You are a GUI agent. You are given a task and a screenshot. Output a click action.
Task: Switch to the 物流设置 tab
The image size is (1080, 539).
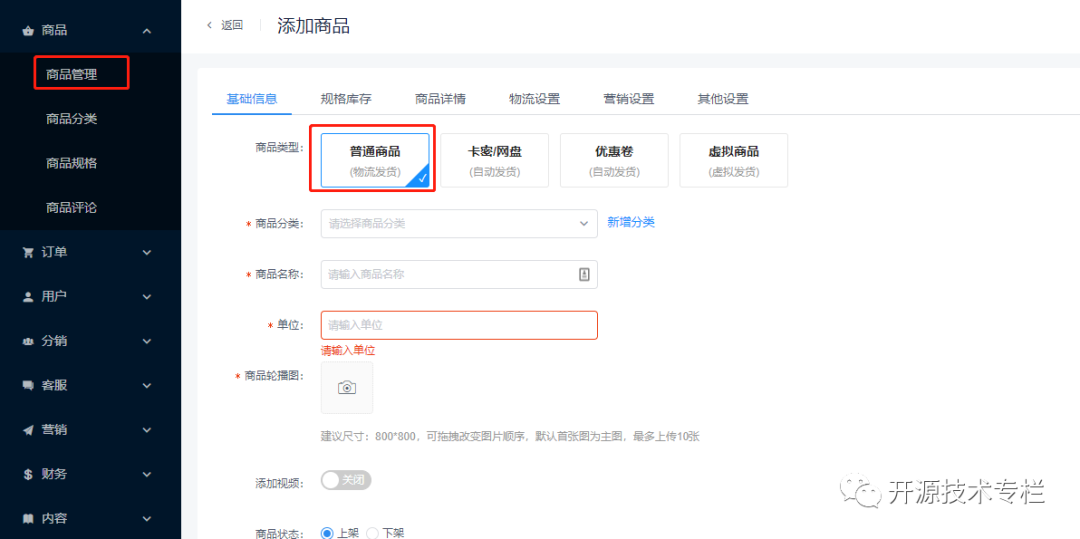click(x=534, y=98)
